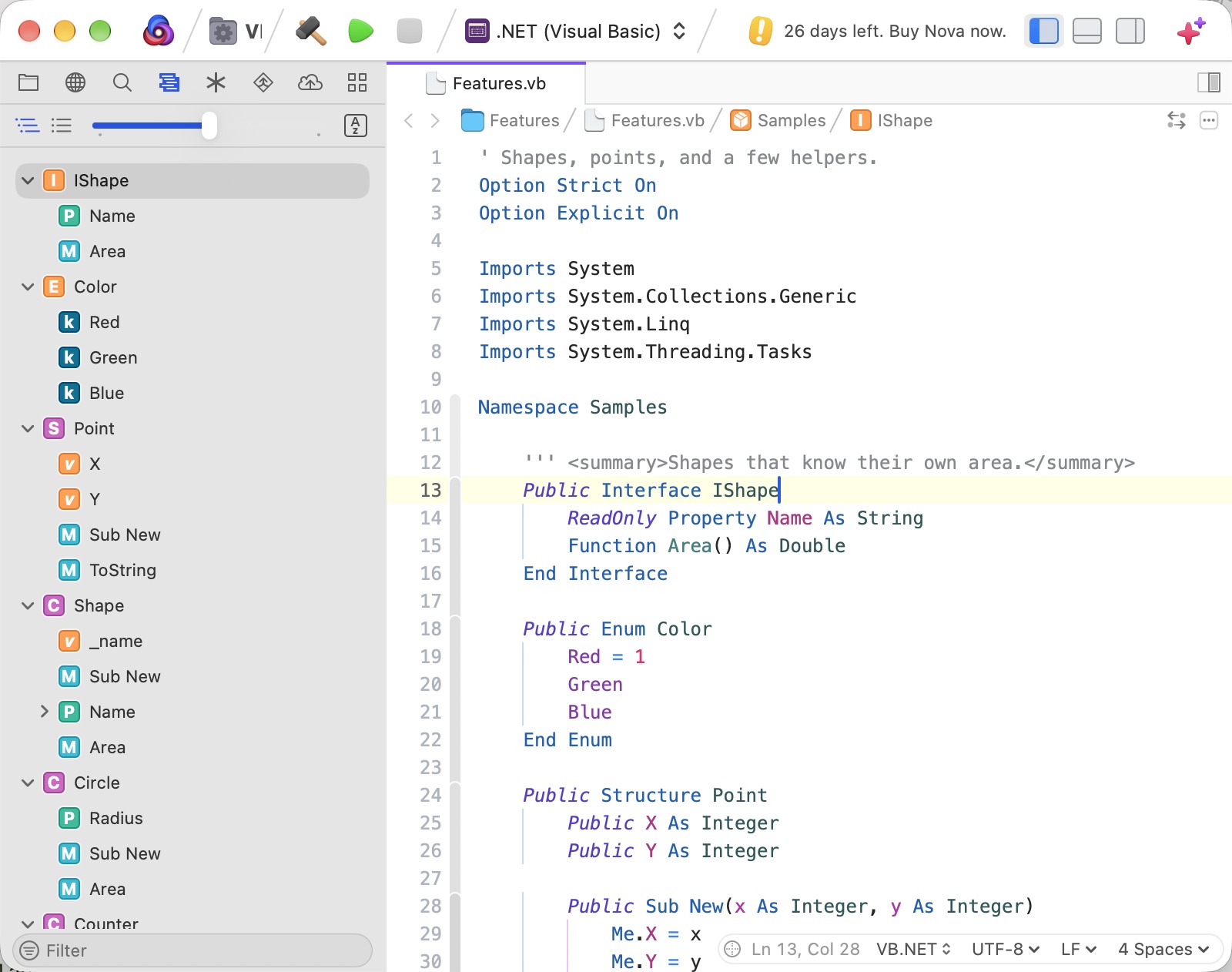The width and height of the screenshot is (1232, 972).
Task: Click the IShape breadcrumb item
Action: 892,120
